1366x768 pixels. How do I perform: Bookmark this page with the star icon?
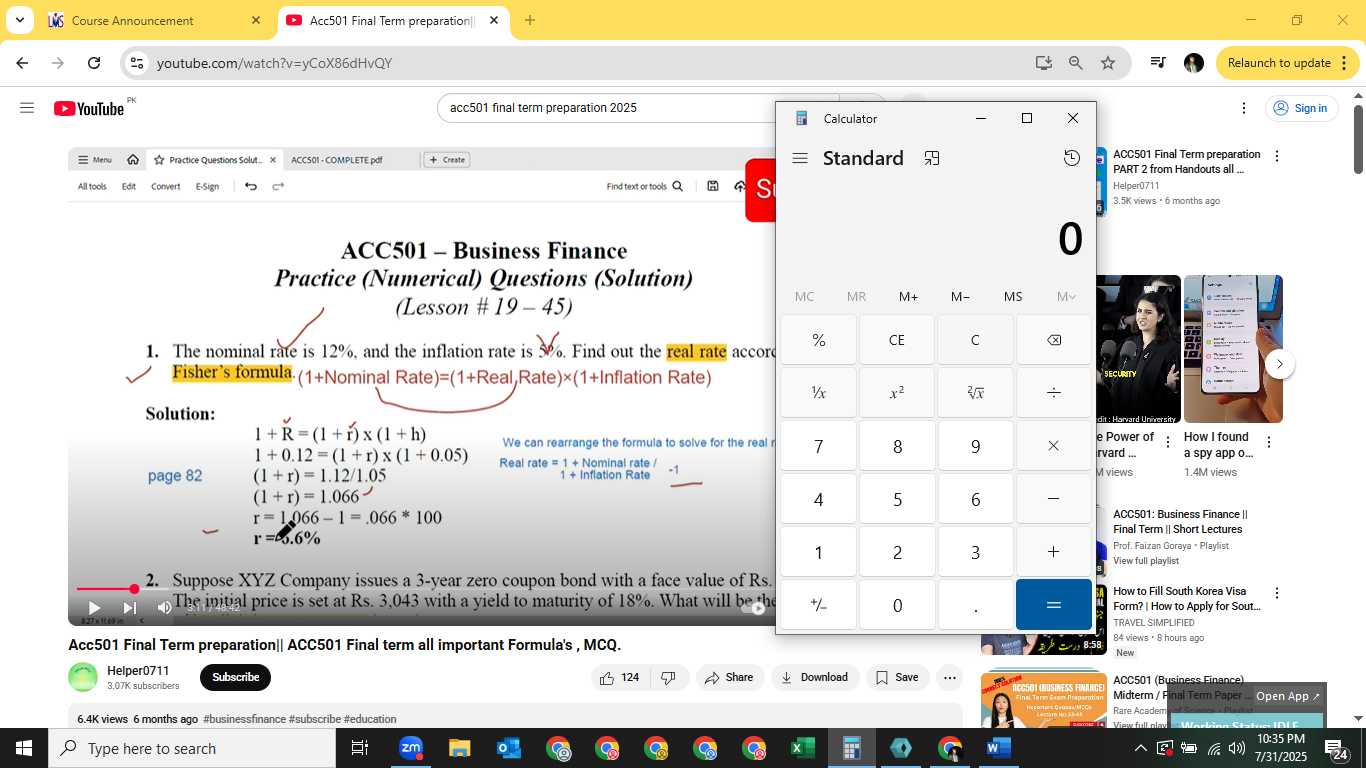pyautogui.click(x=1108, y=63)
